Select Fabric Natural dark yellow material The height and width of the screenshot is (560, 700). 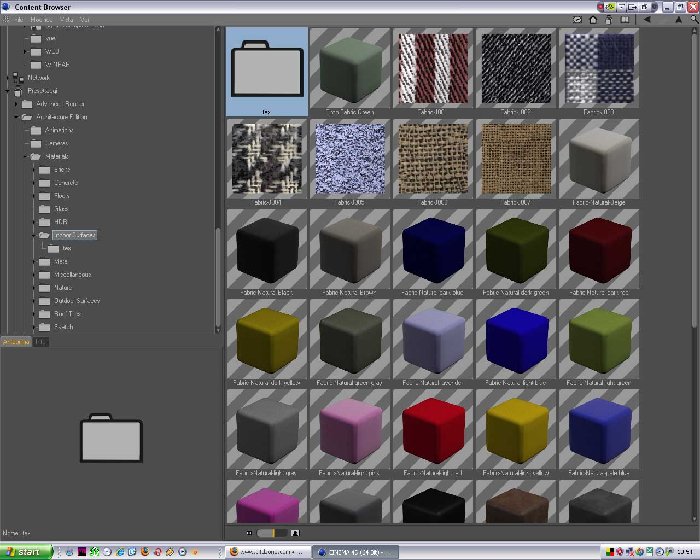point(267,343)
